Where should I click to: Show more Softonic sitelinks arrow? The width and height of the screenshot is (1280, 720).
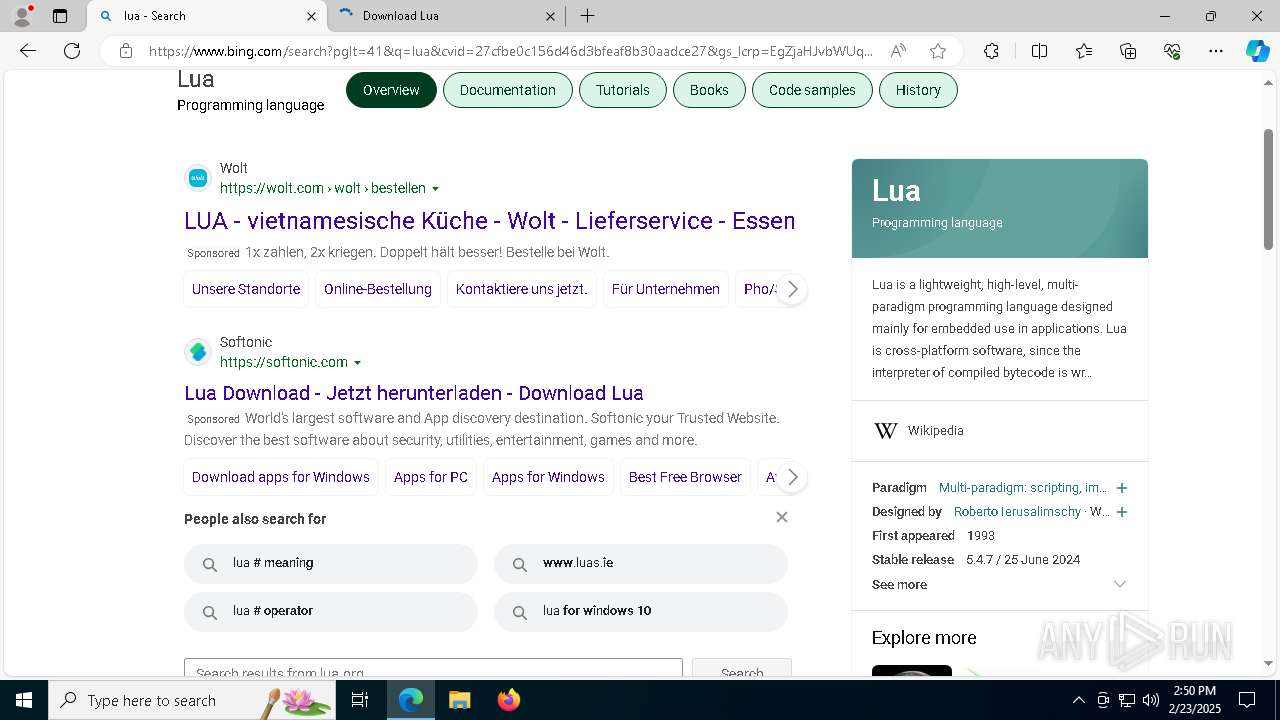(x=792, y=477)
